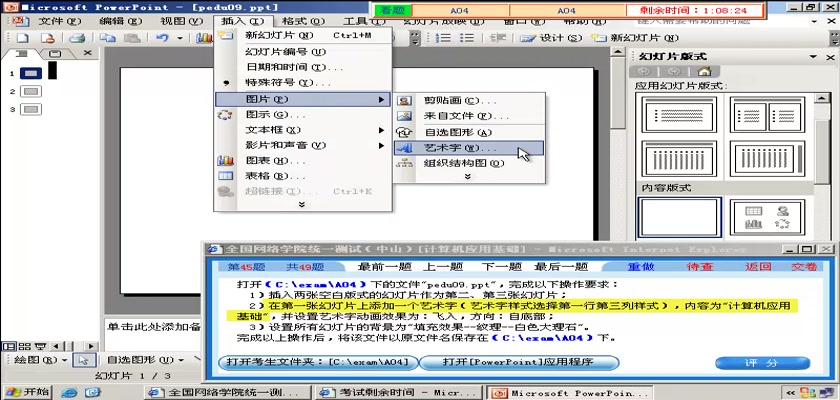Select the blank content layout thumbnail
Screen dimensions: 840x400
[680, 217]
